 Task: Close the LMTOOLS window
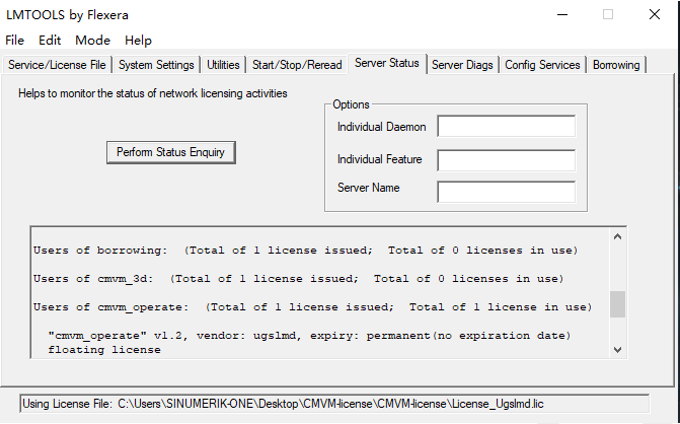[654, 14]
